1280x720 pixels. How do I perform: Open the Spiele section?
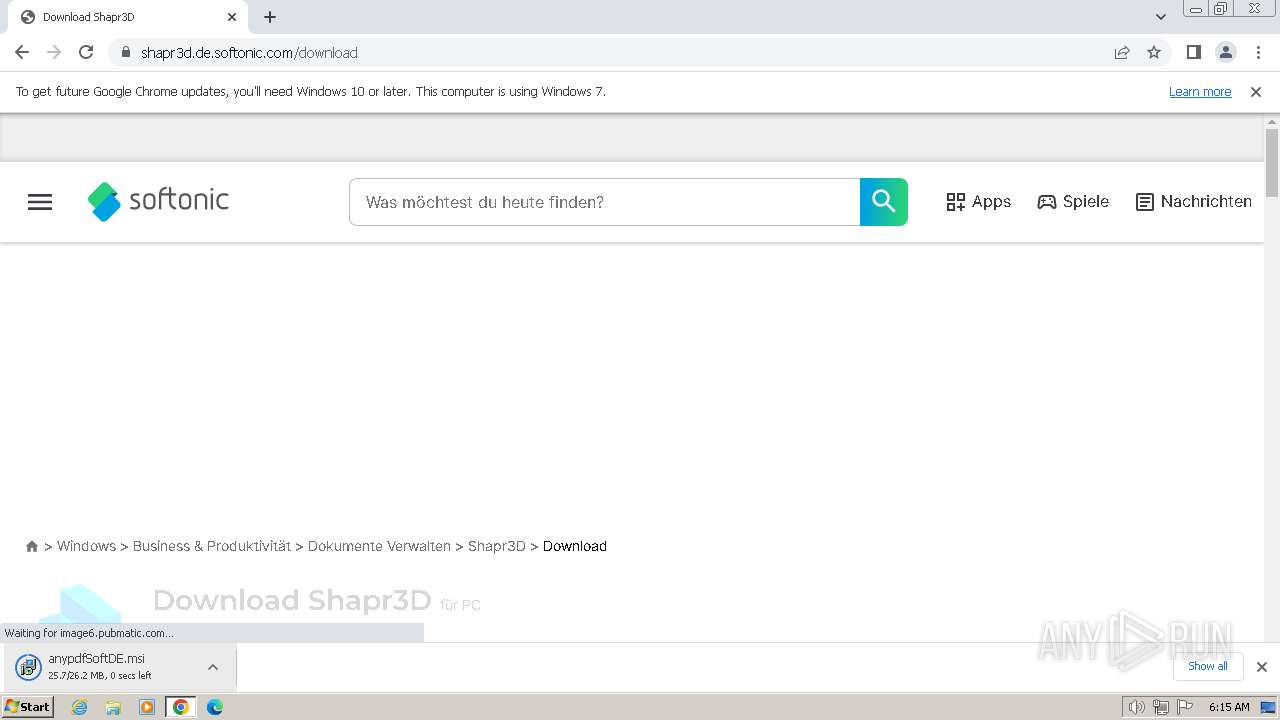click(1073, 202)
